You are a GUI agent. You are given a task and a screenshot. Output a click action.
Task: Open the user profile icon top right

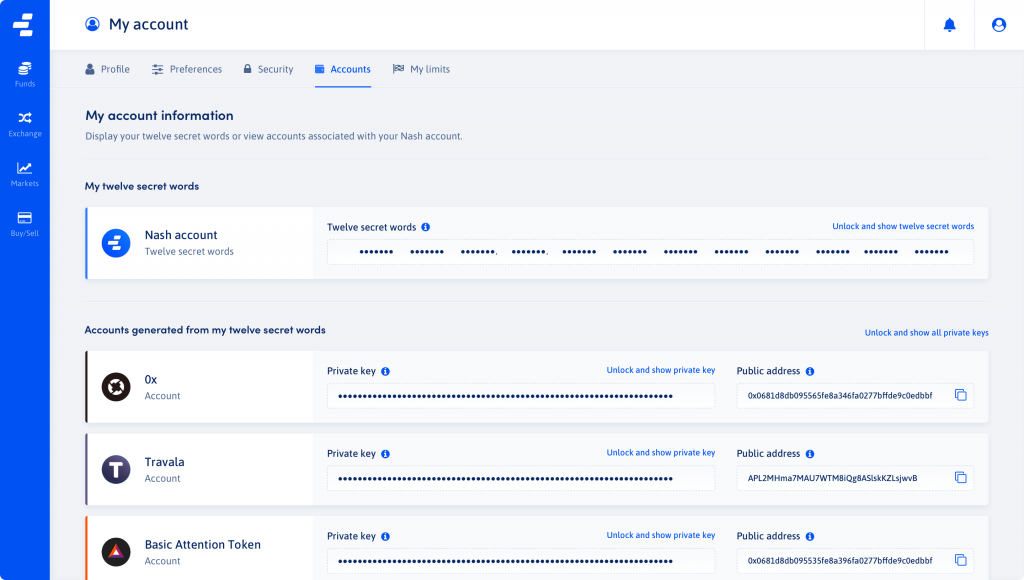point(998,25)
